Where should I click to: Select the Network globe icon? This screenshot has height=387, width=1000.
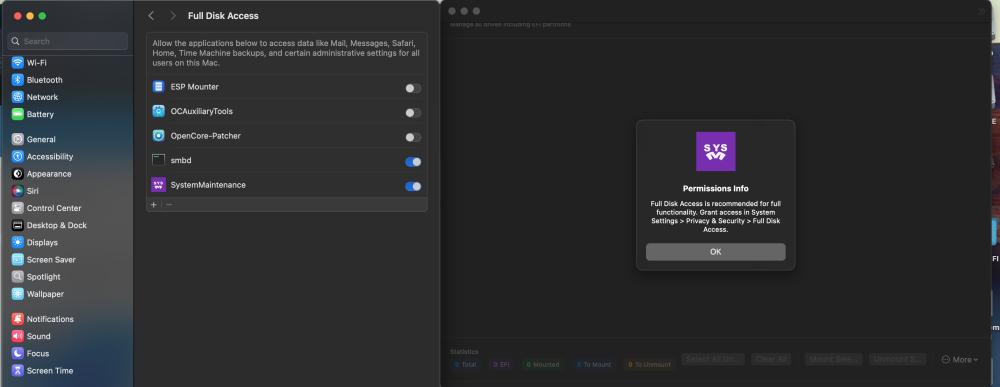pyautogui.click(x=17, y=98)
